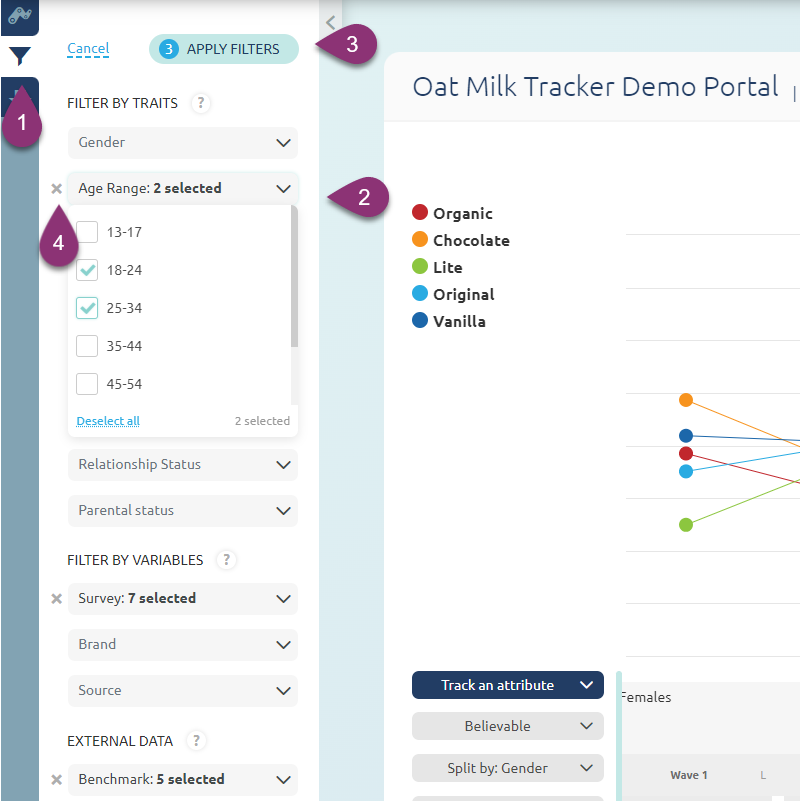
Task: Click the Cancel link
Action: 88,49
